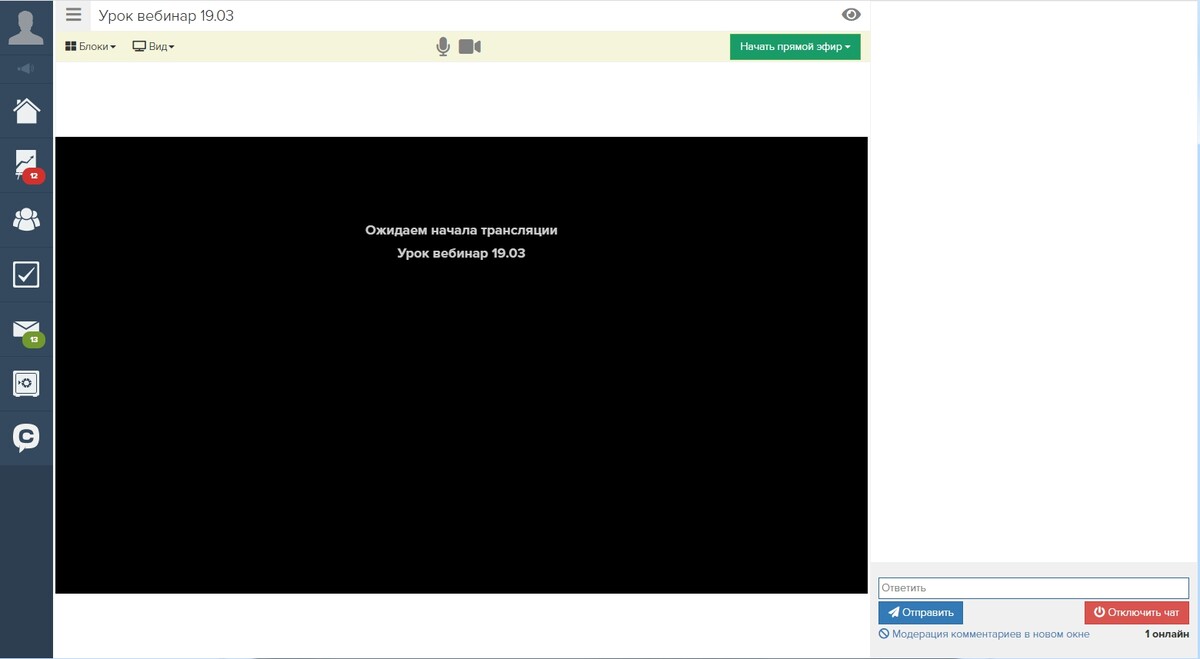Screen dimensions: 1200x659
Task: Expand the Блоки dropdown
Action: click(x=90, y=47)
